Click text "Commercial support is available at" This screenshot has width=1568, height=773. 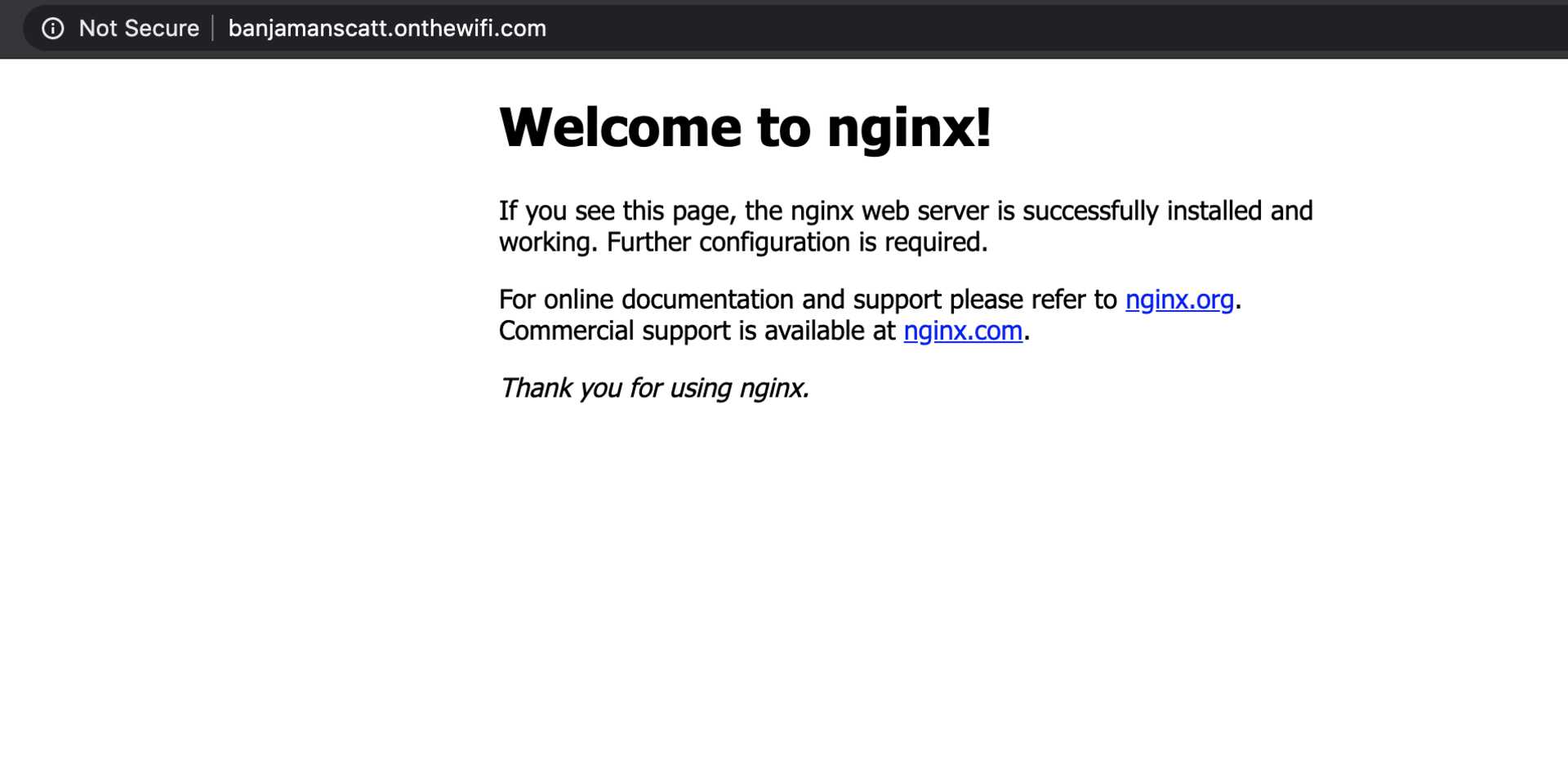[697, 331]
